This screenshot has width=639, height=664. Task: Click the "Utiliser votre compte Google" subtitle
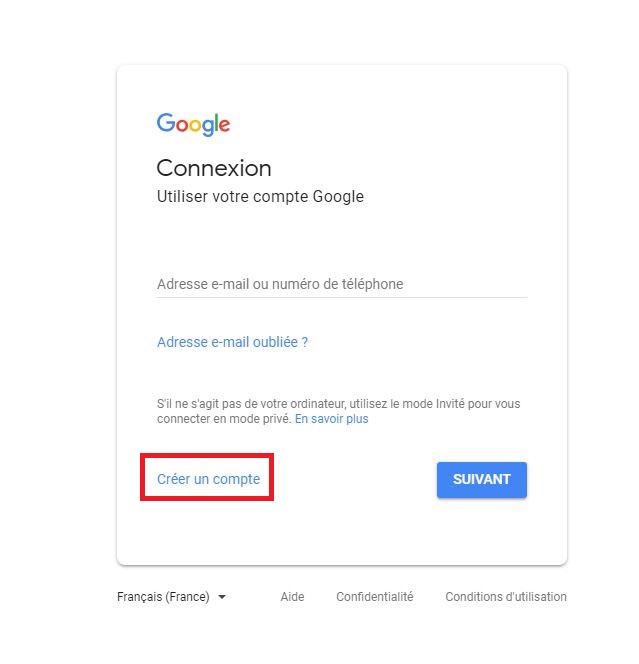pos(260,197)
